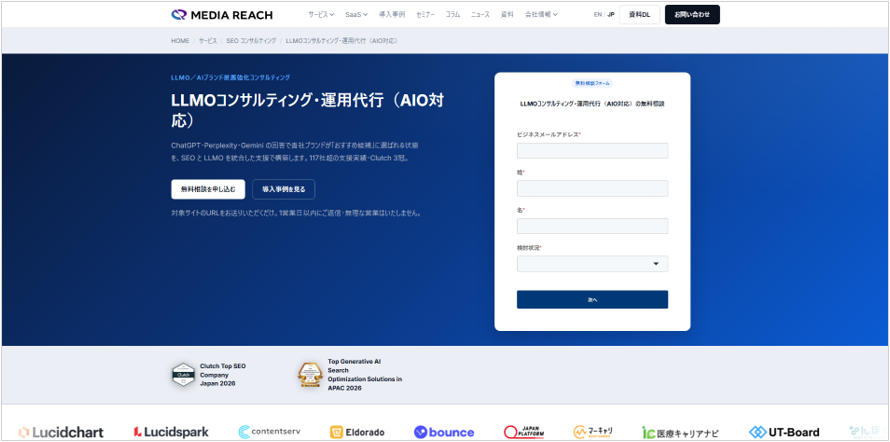Click the Eldorado logo

click(x=358, y=432)
